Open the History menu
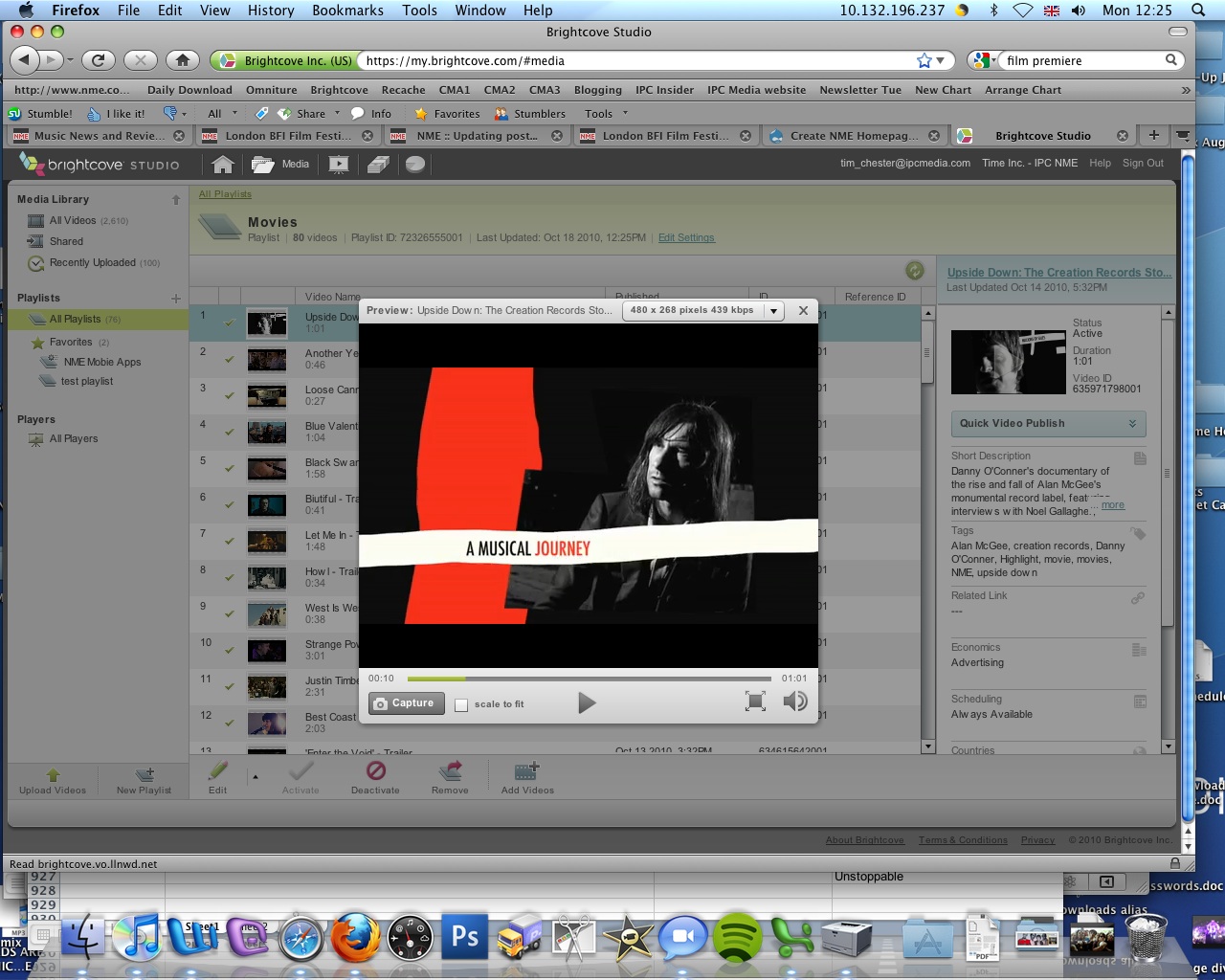Screen dimensions: 1225x980 click(271, 11)
